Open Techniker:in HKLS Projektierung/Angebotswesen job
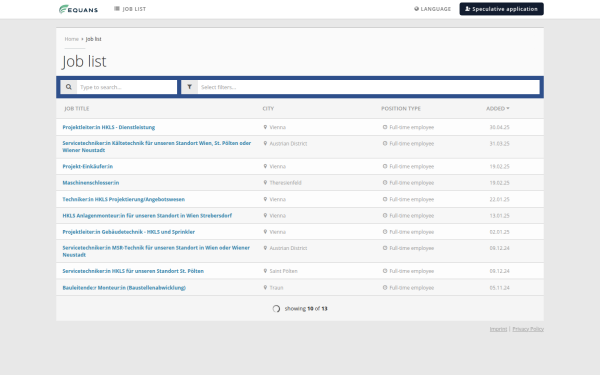The width and height of the screenshot is (600, 375). tap(124, 199)
